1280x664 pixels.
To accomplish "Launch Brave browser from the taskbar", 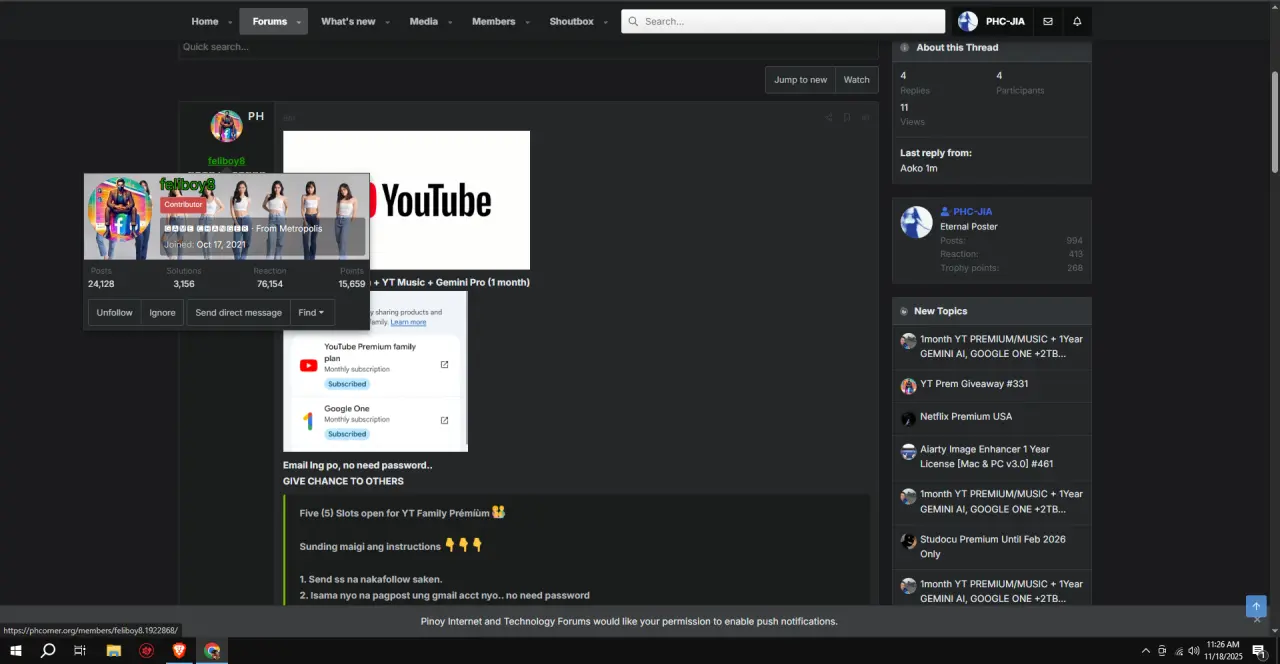I will (x=179, y=650).
